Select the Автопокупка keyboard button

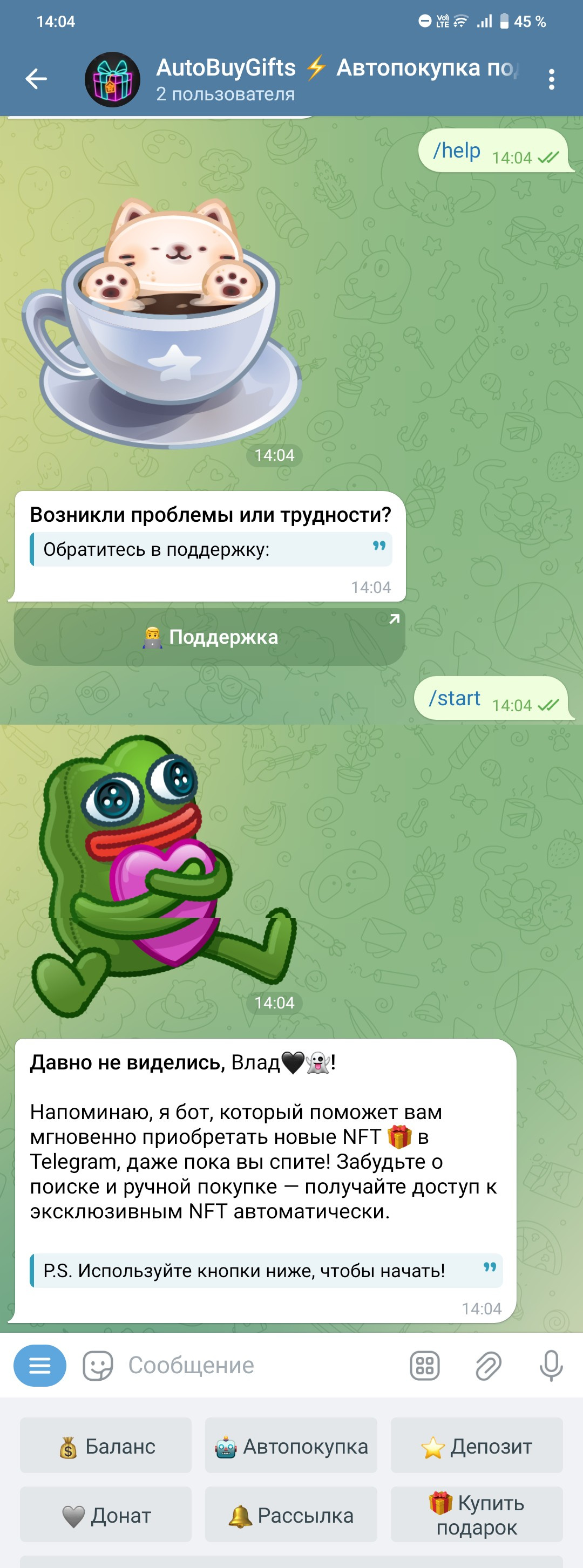pos(291,1446)
